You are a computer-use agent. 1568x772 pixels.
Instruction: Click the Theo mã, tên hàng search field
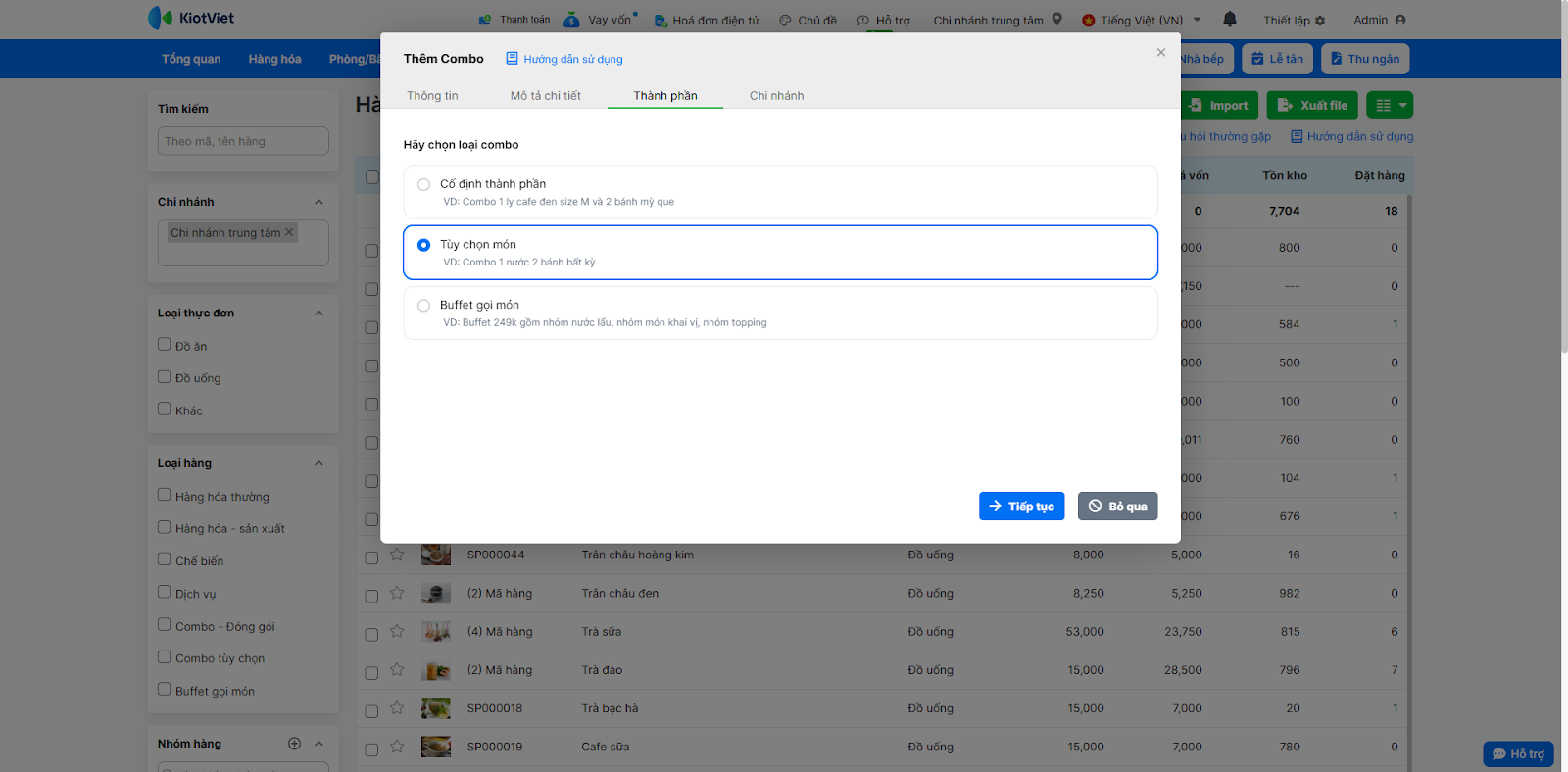click(243, 141)
